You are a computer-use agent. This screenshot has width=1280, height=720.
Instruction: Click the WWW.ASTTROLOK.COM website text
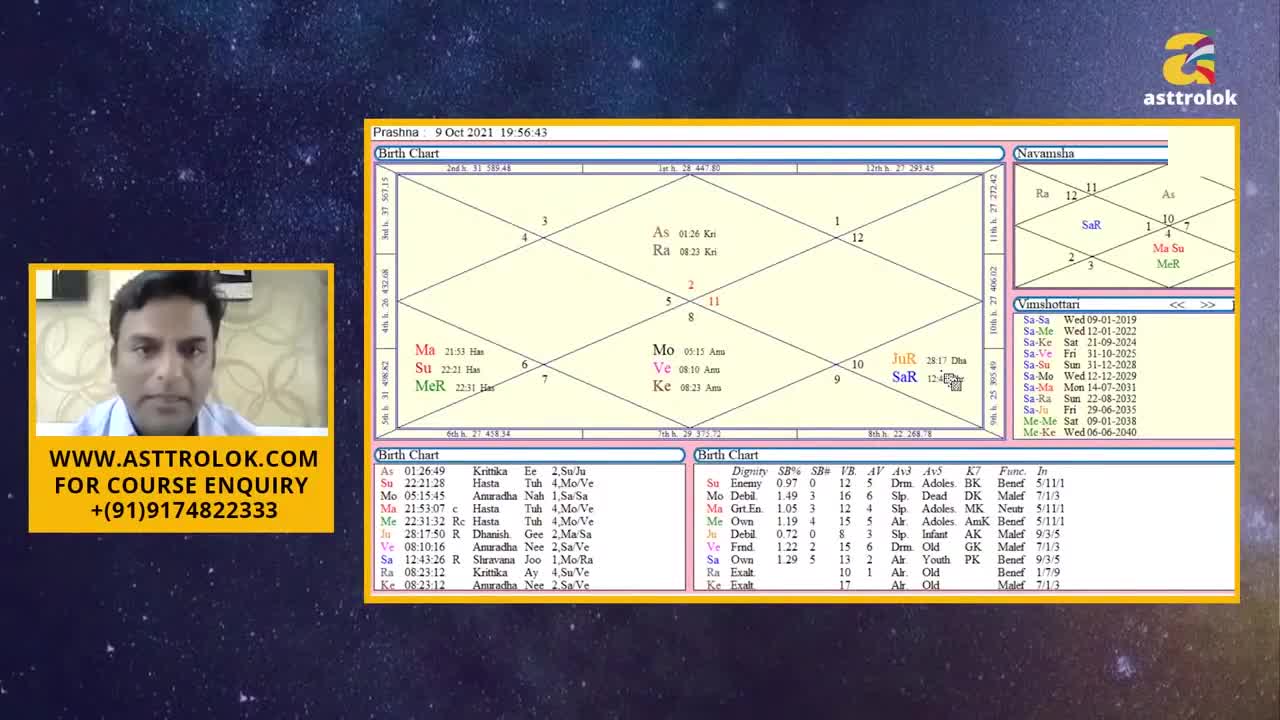click(x=183, y=459)
